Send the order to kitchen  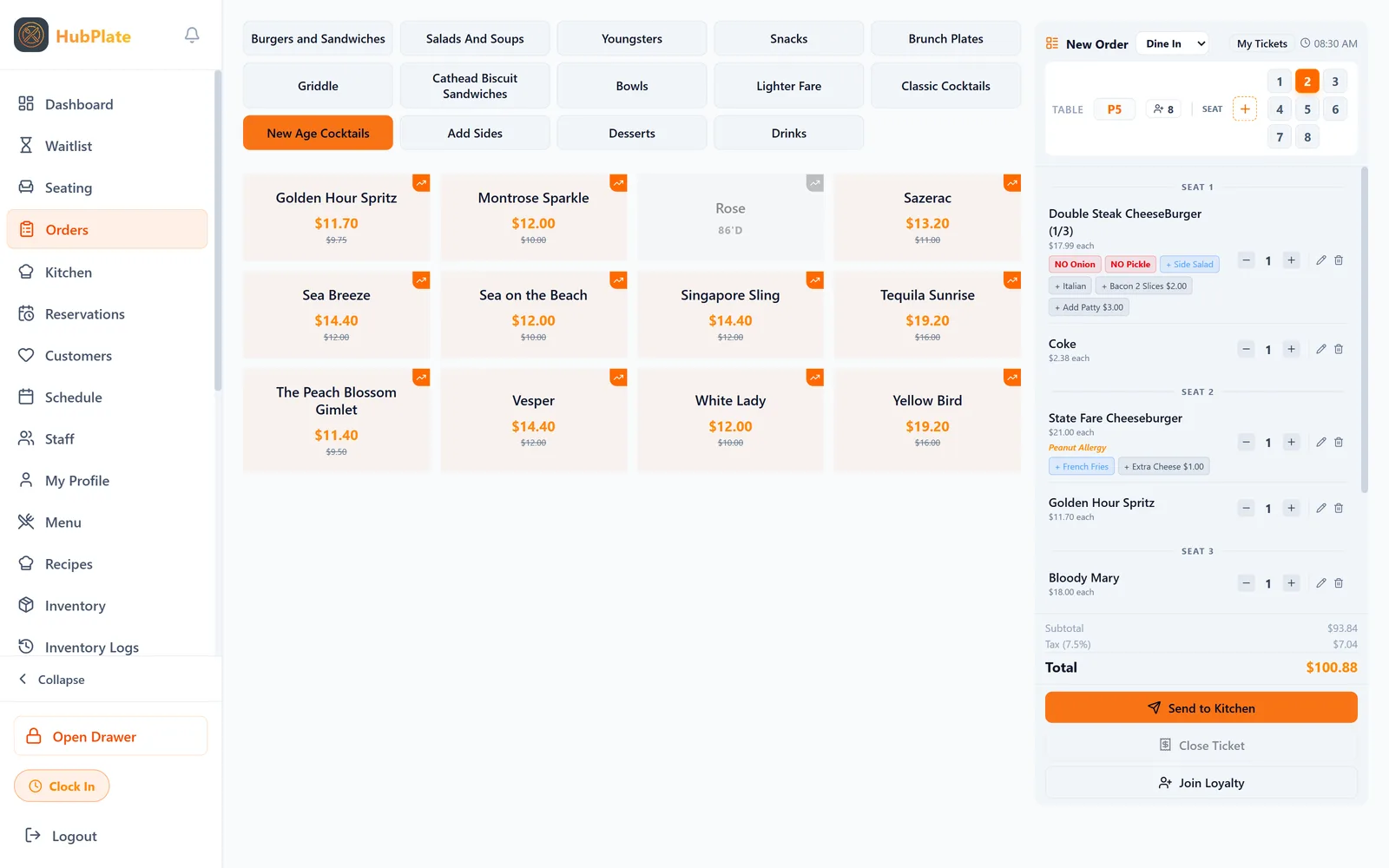[1201, 707]
